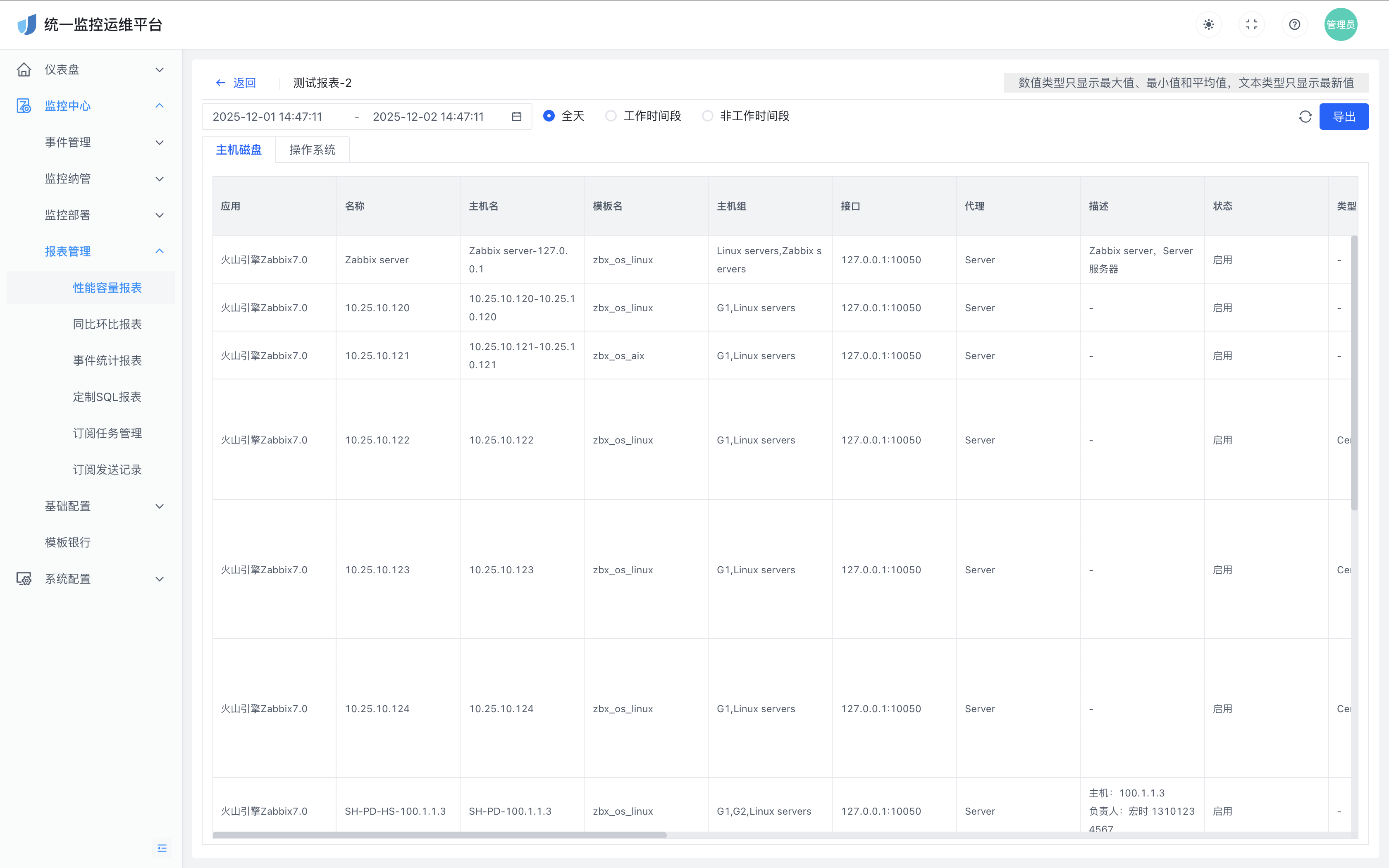Select the 非工作时间段 radio option
The width and height of the screenshot is (1389, 868).
708,116
